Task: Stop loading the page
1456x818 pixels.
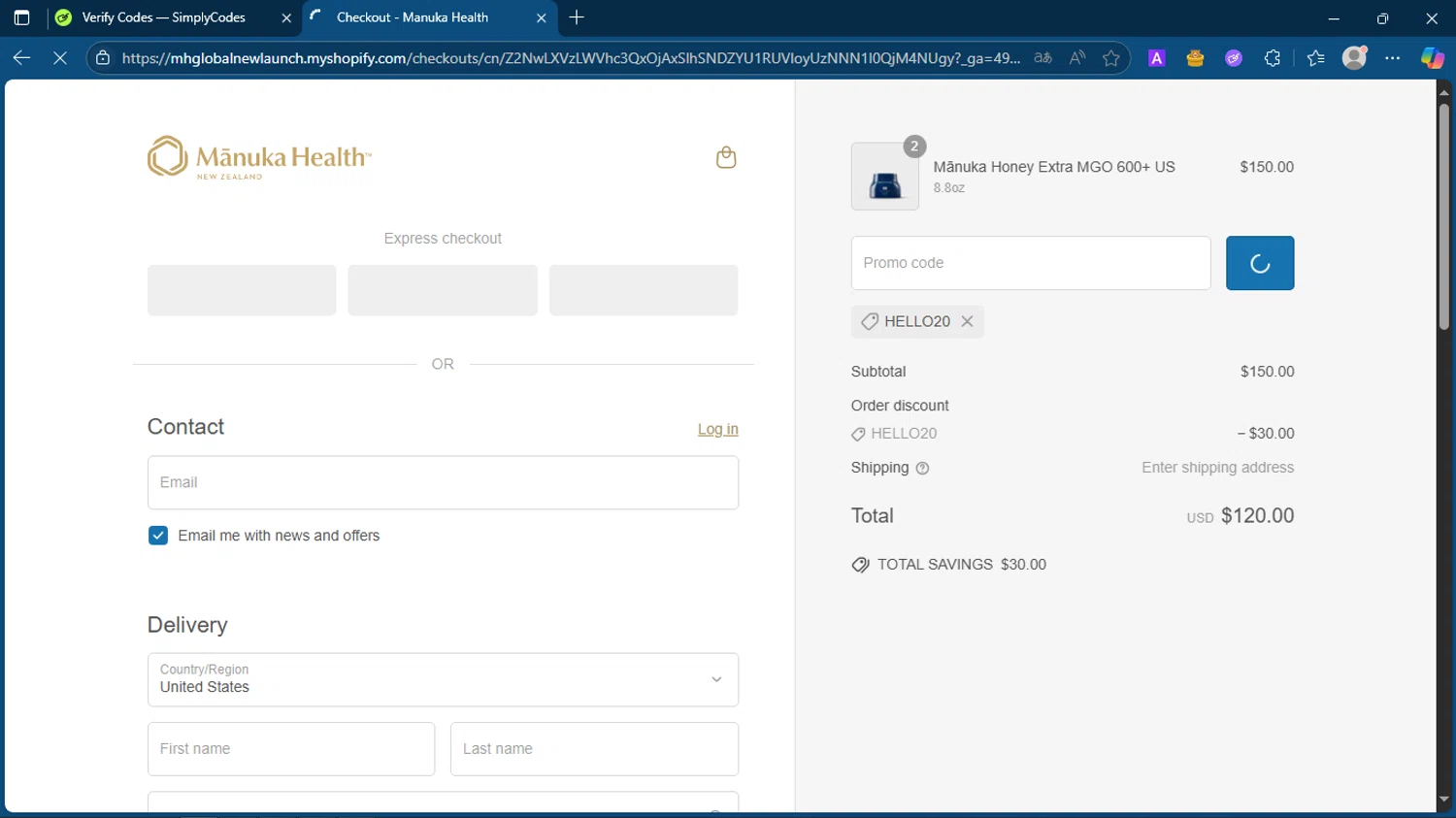Action: (60, 58)
